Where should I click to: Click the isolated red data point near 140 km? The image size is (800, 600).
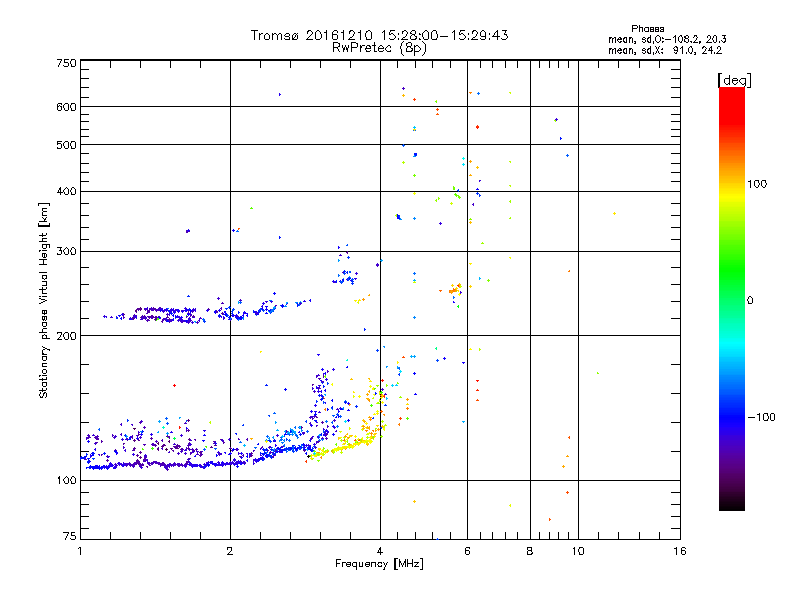(x=174, y=386)
